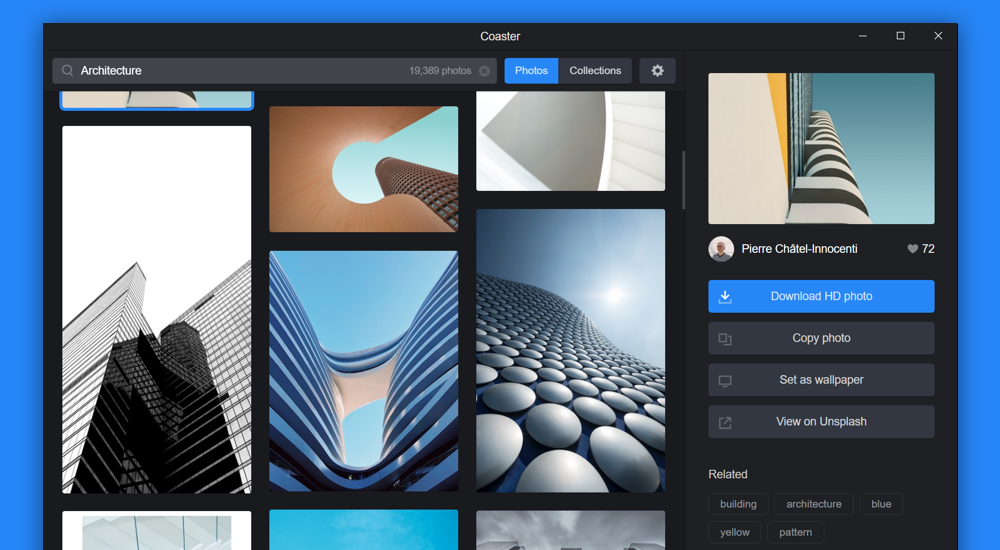Open the curved blue striped building photo
The height and width of the screenshot is (550, 1000).
364,371
